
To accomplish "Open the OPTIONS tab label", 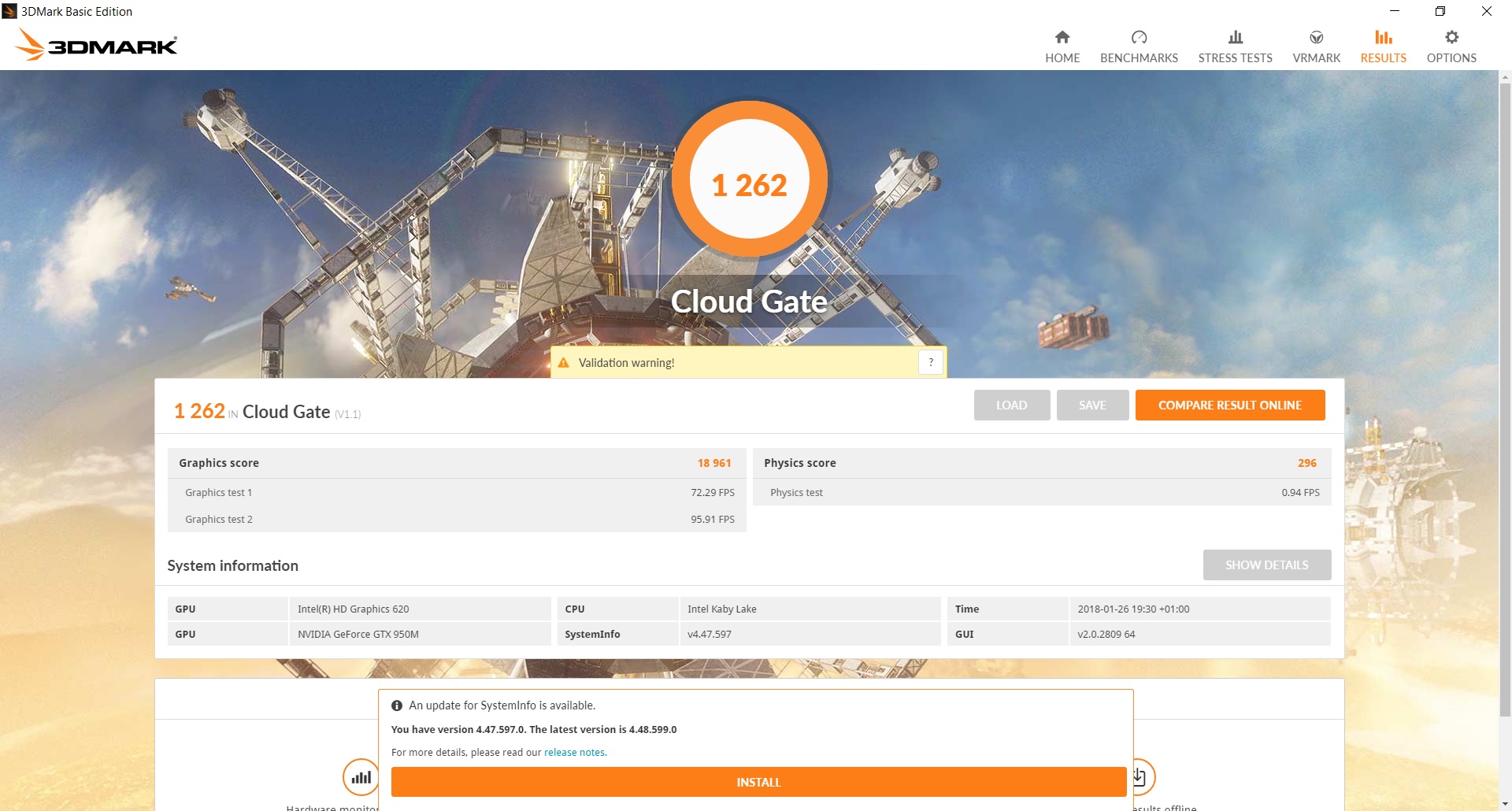I will pyautogui.click(x=1451, y=58).
